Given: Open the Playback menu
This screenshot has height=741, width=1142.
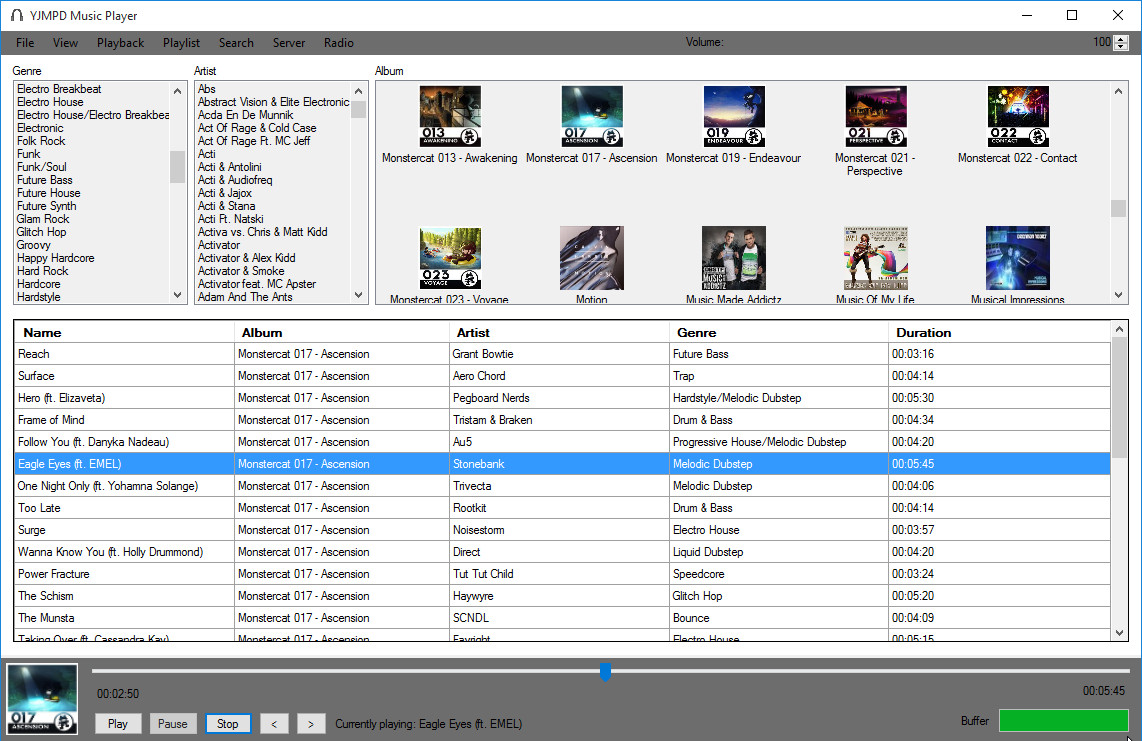Looking at the screenshot, I should pos(120,43).
